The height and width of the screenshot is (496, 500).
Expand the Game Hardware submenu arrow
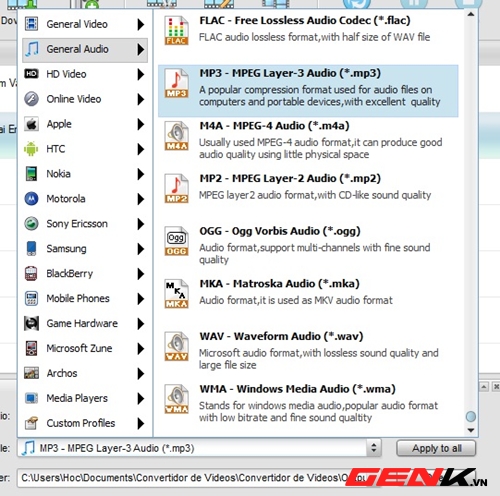point(141,323)
